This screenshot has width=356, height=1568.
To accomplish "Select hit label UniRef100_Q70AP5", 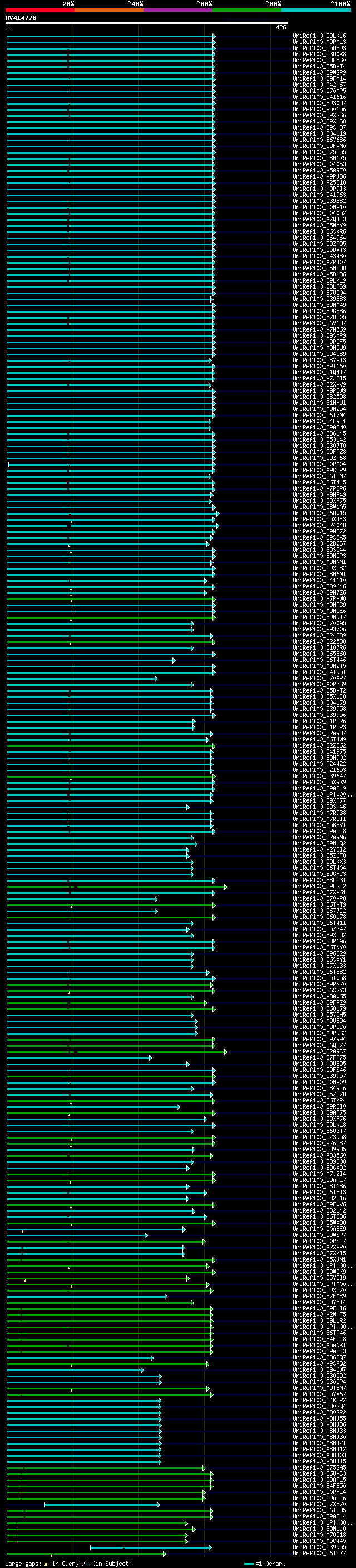I will click(x=319, y=91).
